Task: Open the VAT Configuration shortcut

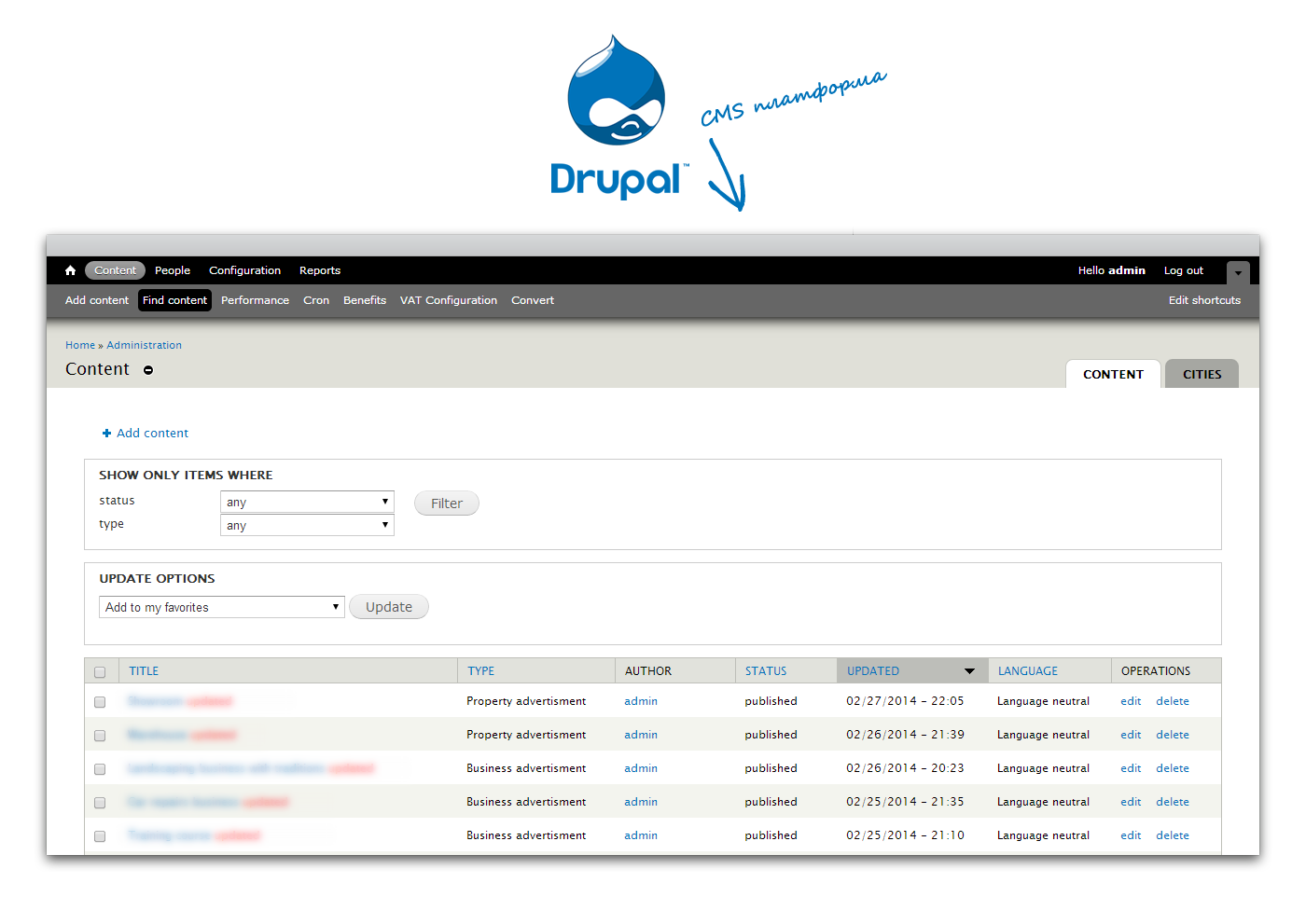Action: point(449,300)
